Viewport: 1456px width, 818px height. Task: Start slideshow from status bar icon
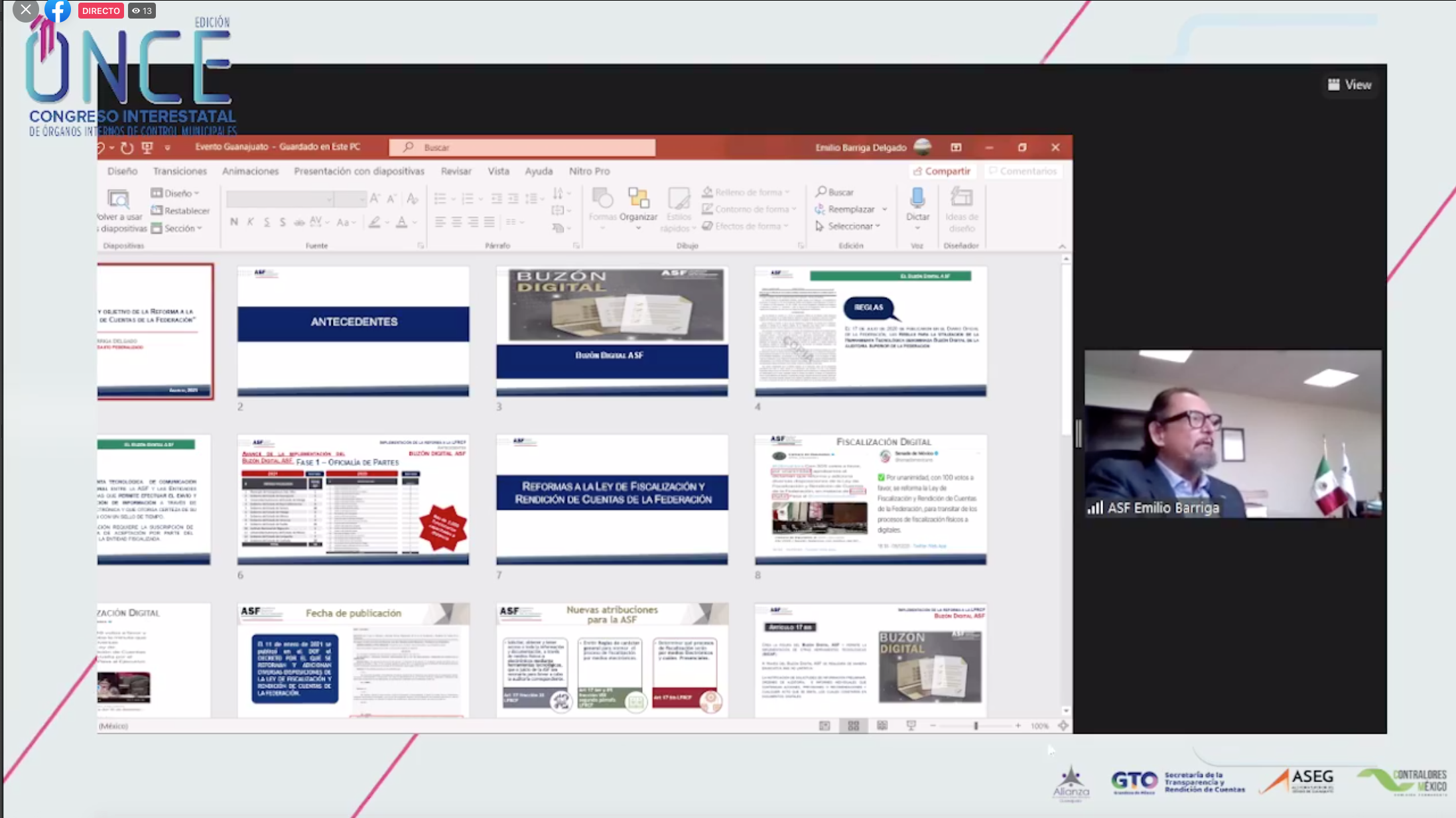[911, 726]
